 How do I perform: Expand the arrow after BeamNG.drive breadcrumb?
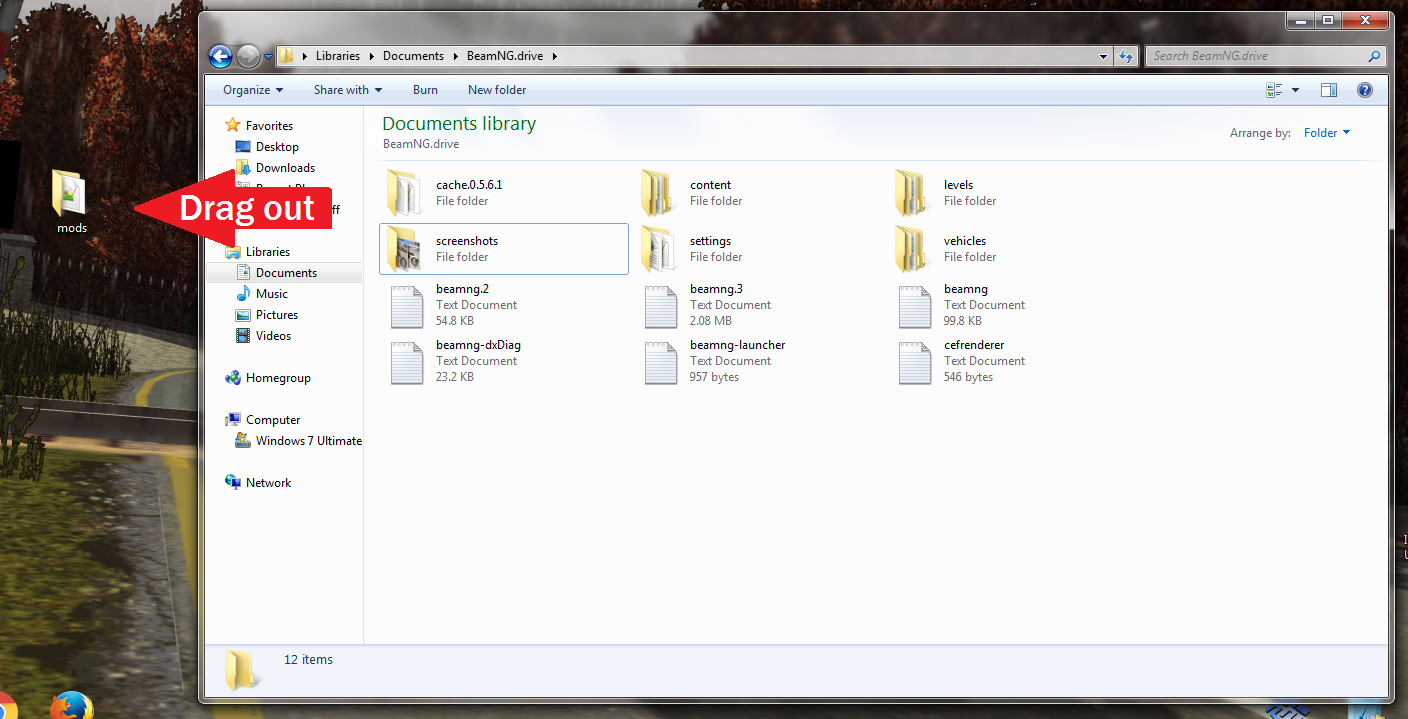click(554, 57)
